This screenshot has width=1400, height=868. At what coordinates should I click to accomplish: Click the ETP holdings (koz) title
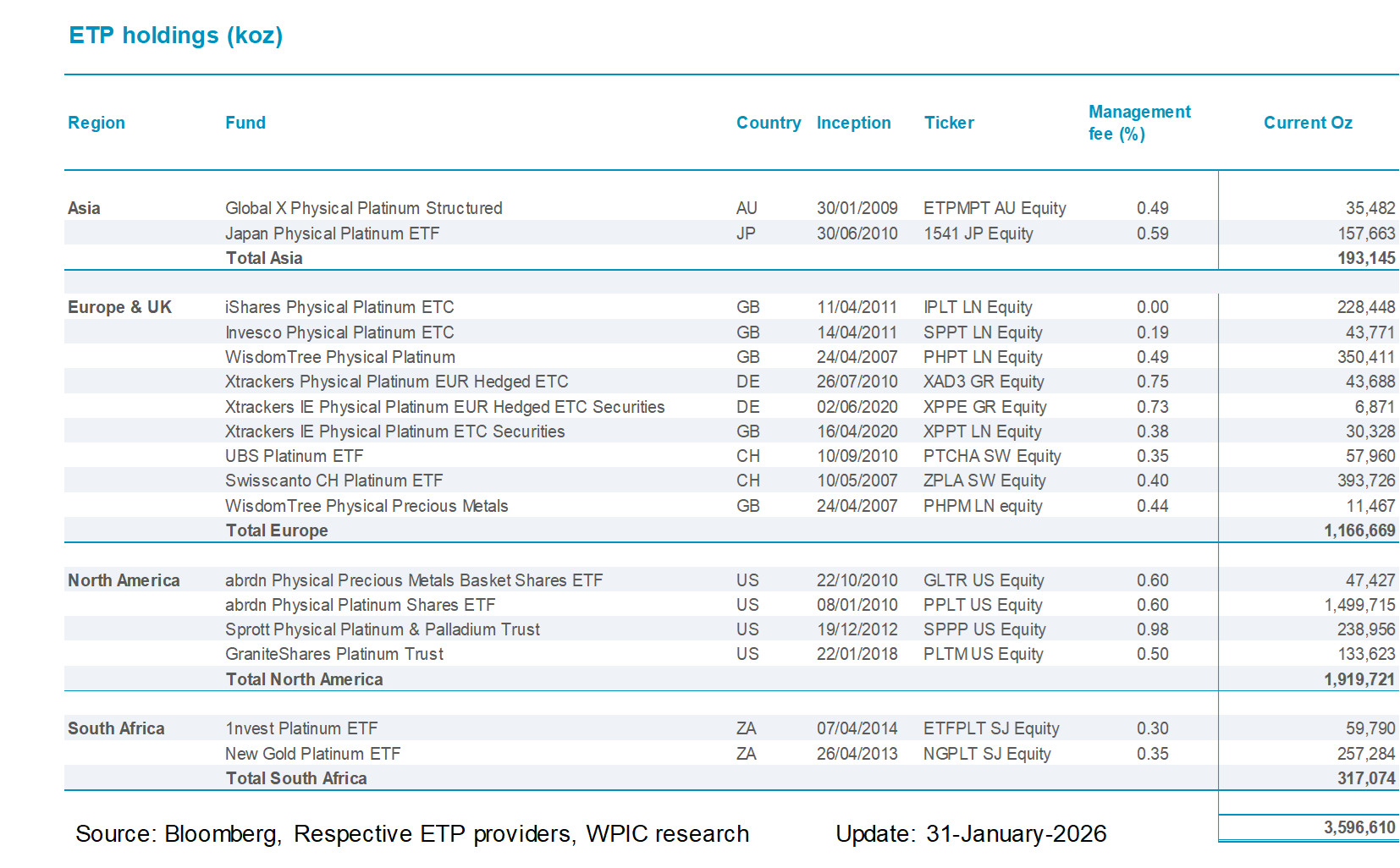(x=175, y=36)
